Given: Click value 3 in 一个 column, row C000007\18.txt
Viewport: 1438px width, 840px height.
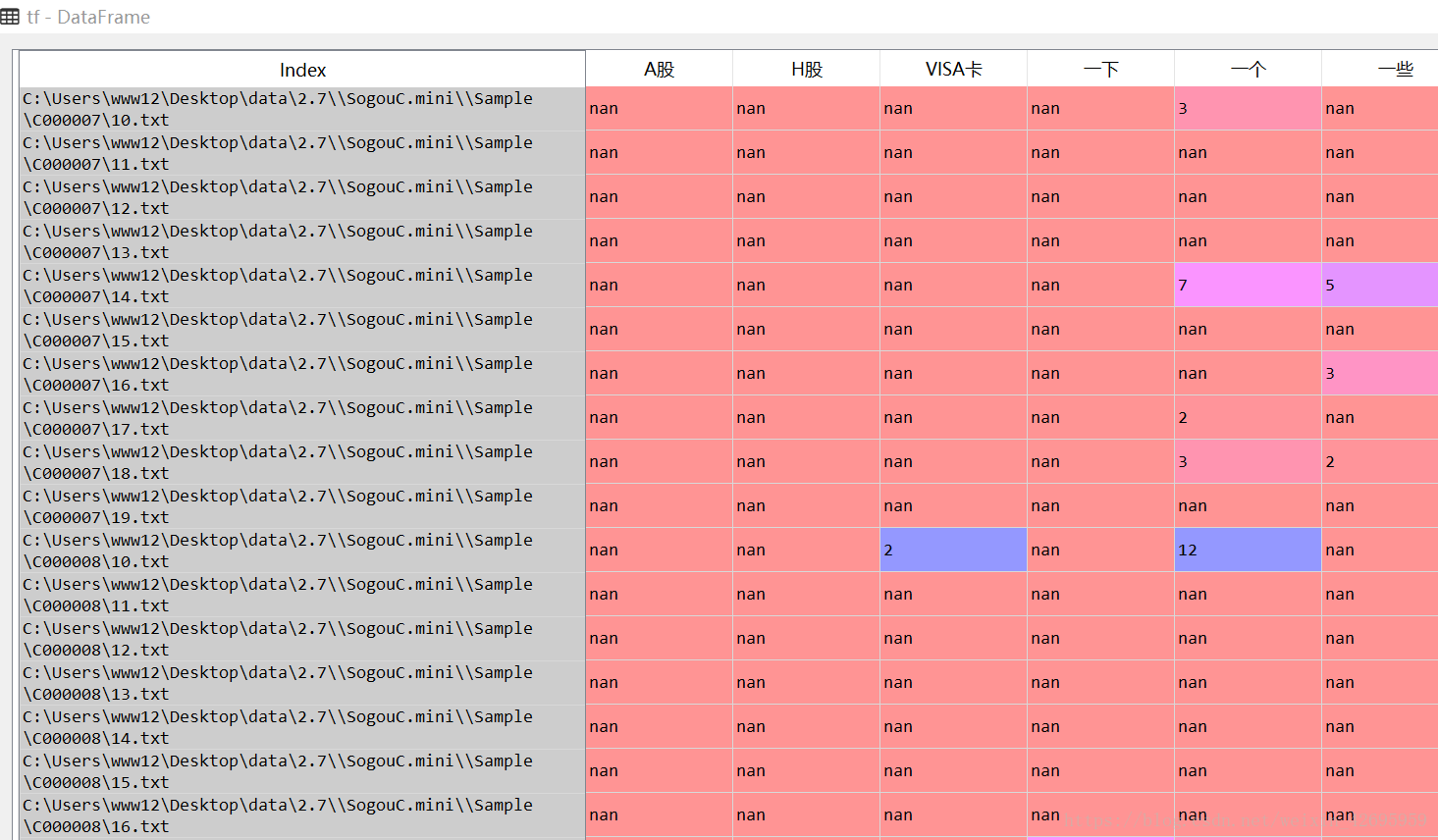Looking at the screenshot, I should (x=1249, y=462).
